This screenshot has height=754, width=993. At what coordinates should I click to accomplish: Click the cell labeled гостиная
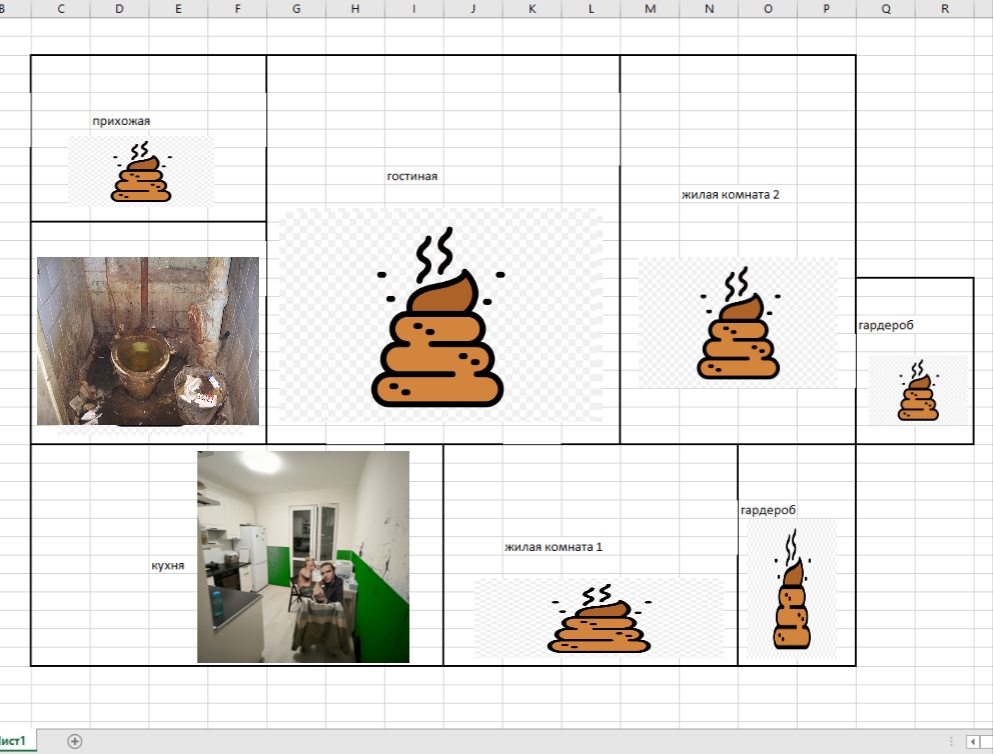(x=412, y=177)
